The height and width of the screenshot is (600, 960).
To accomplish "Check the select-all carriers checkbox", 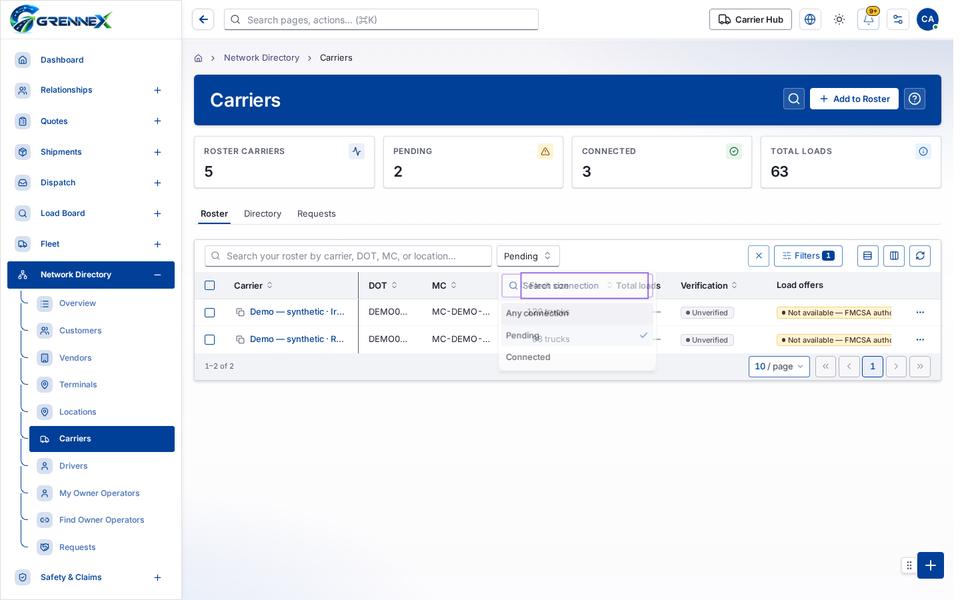I will click(209, 285).
